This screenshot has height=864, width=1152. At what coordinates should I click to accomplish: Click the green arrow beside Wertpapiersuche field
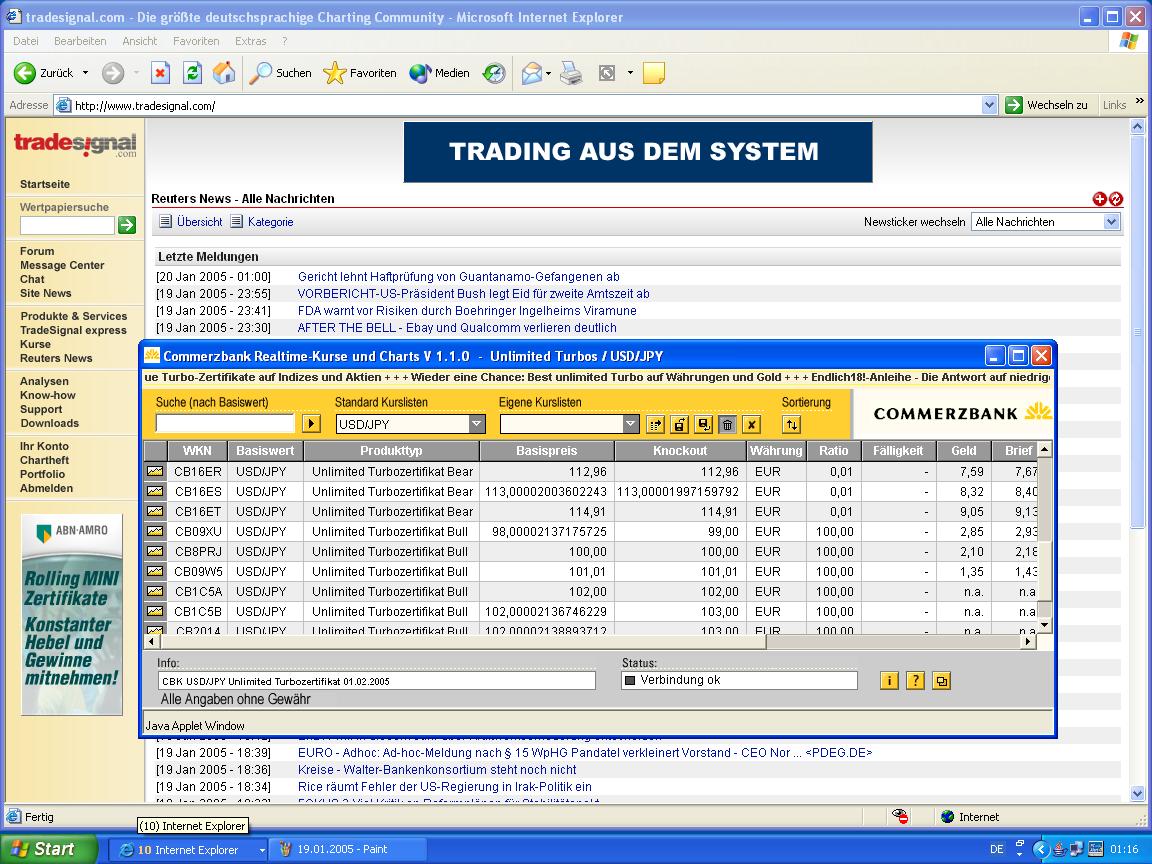tap(127, 225)
